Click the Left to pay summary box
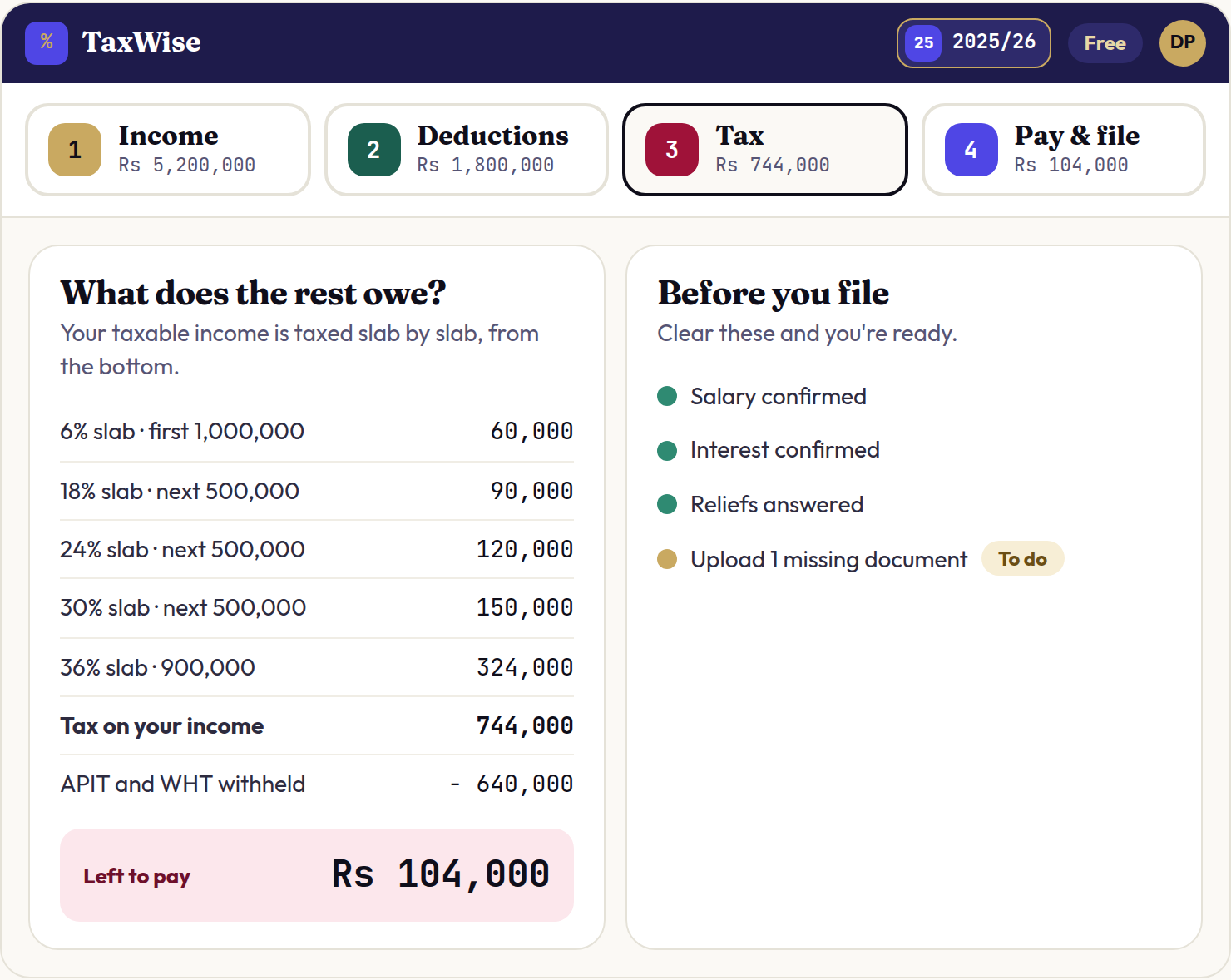The height and width of the screenshot is (980, 1231). coord(316,875)
